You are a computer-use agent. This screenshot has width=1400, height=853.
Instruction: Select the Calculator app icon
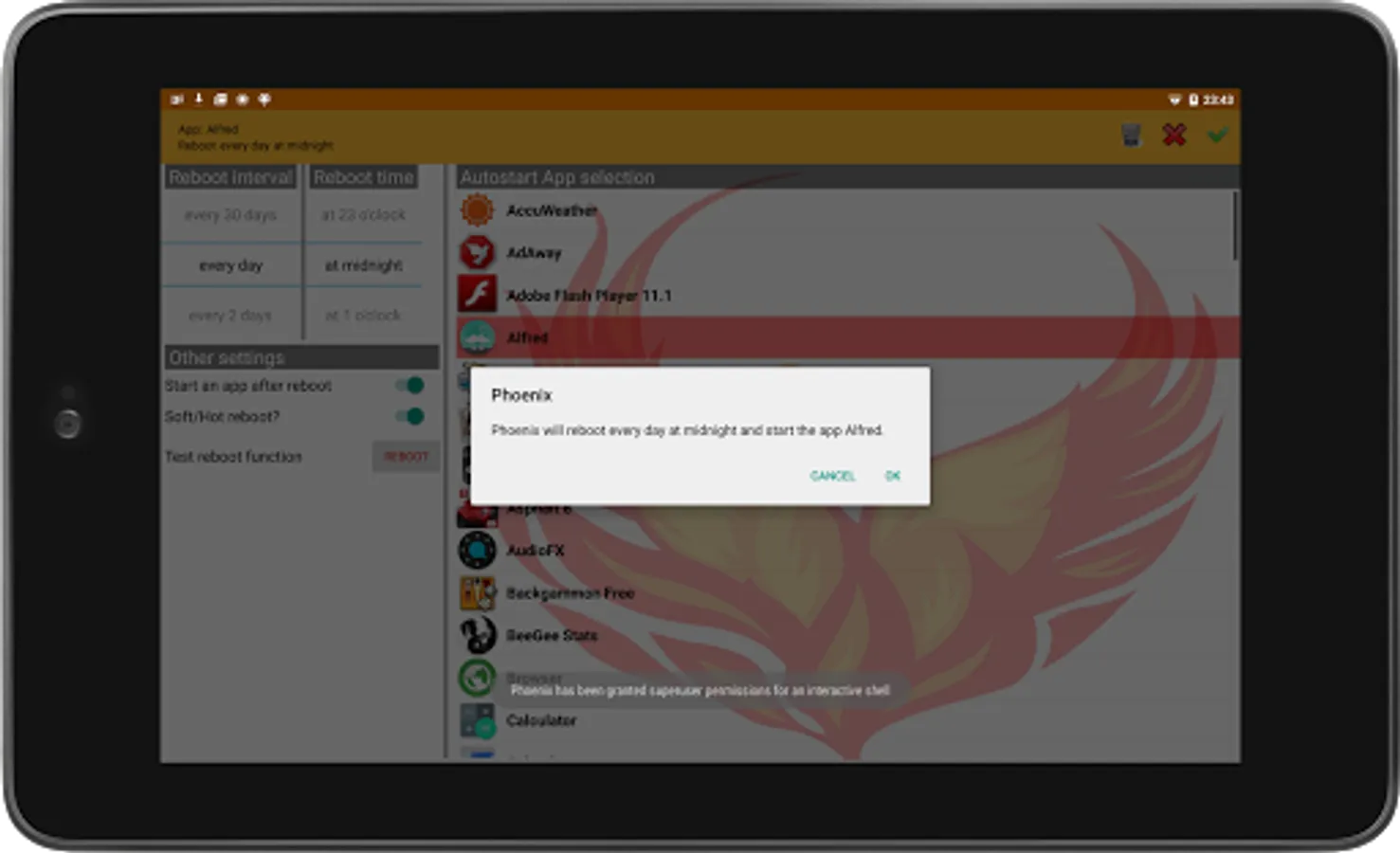coord(477,720)
